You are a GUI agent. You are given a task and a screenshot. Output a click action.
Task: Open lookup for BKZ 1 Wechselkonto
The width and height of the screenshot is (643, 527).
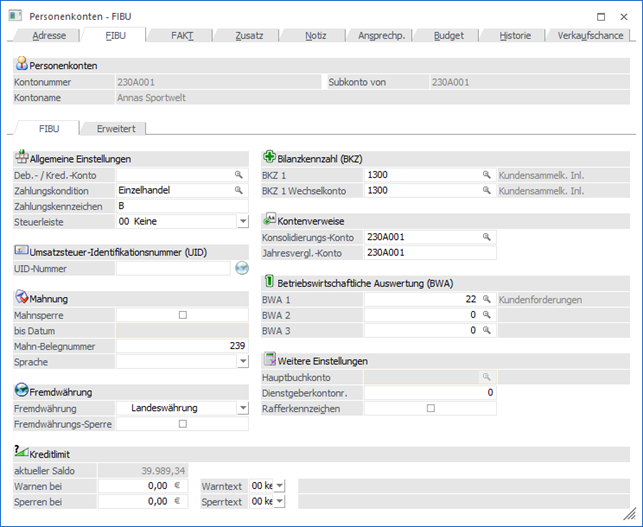pos(486,190)
